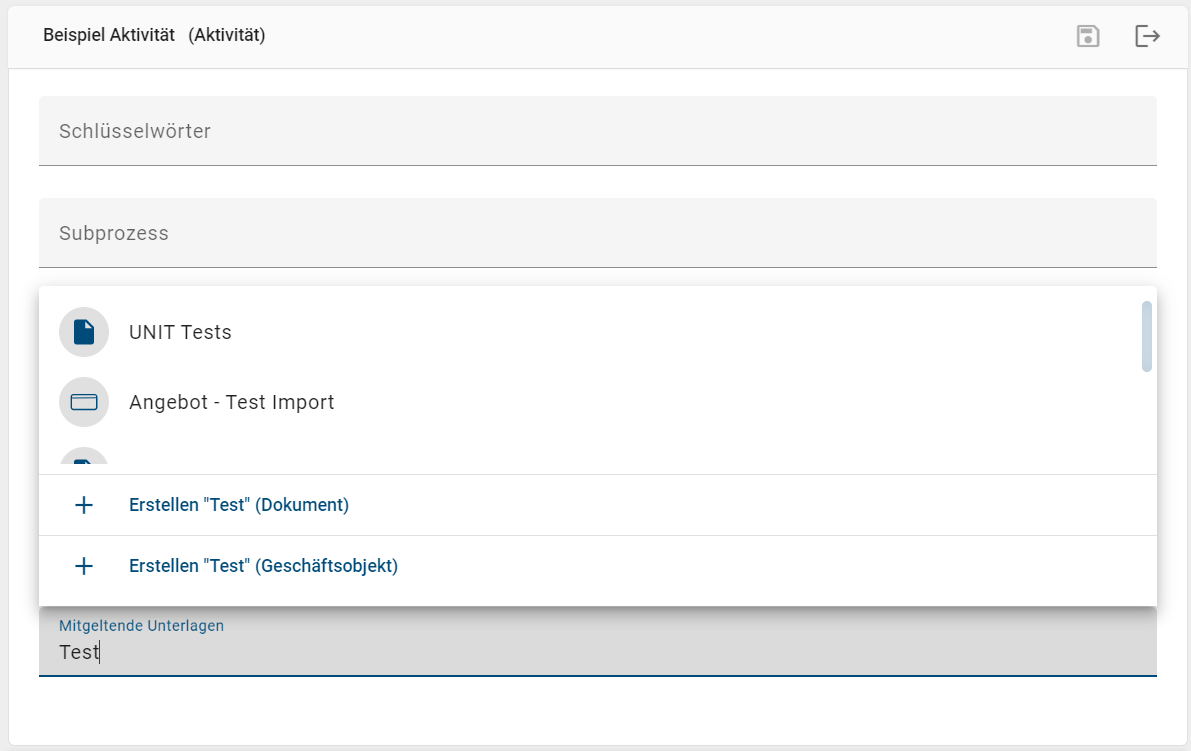This screenshot has height=751, width=1191.
Task: Click into Mitgeltende Unterlagen input with "Test"
Action: tap(597, 652)
